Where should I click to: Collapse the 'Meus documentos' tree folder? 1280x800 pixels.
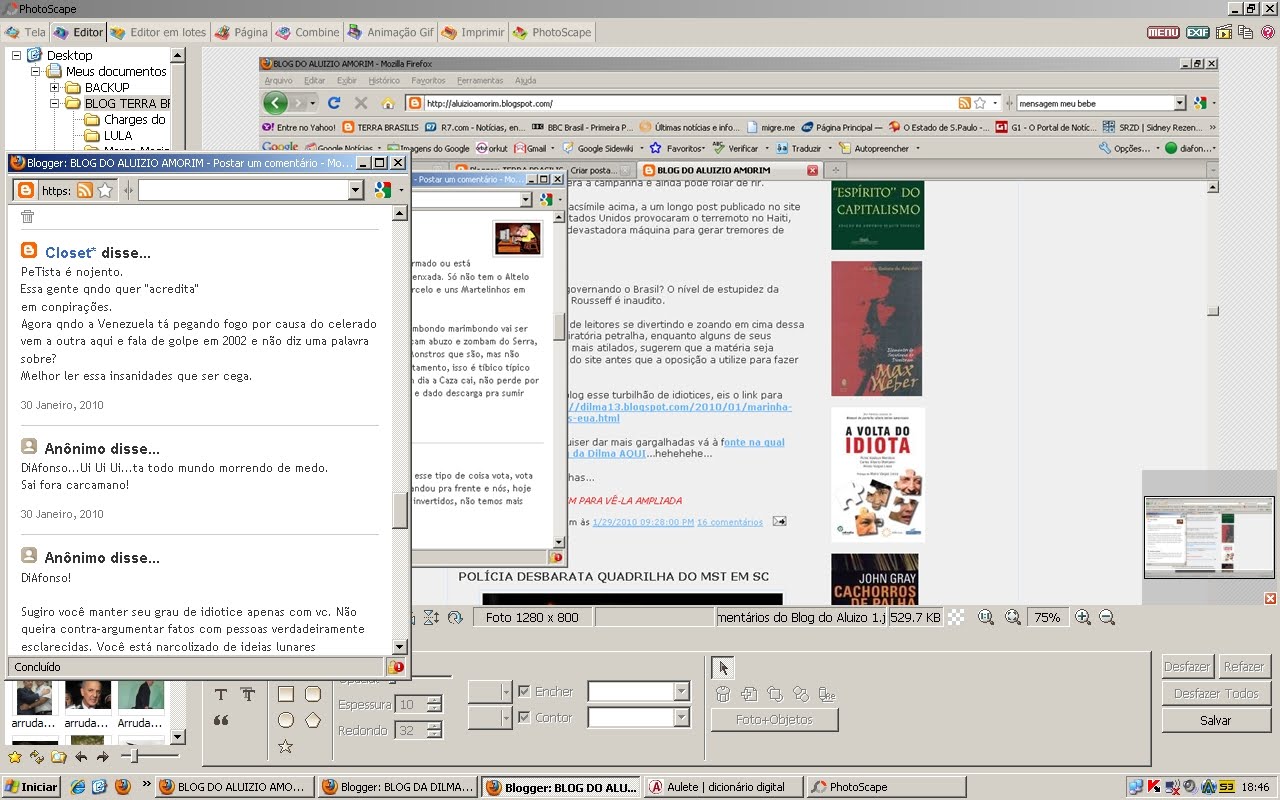pyautogui.click(x=35, y=71)
